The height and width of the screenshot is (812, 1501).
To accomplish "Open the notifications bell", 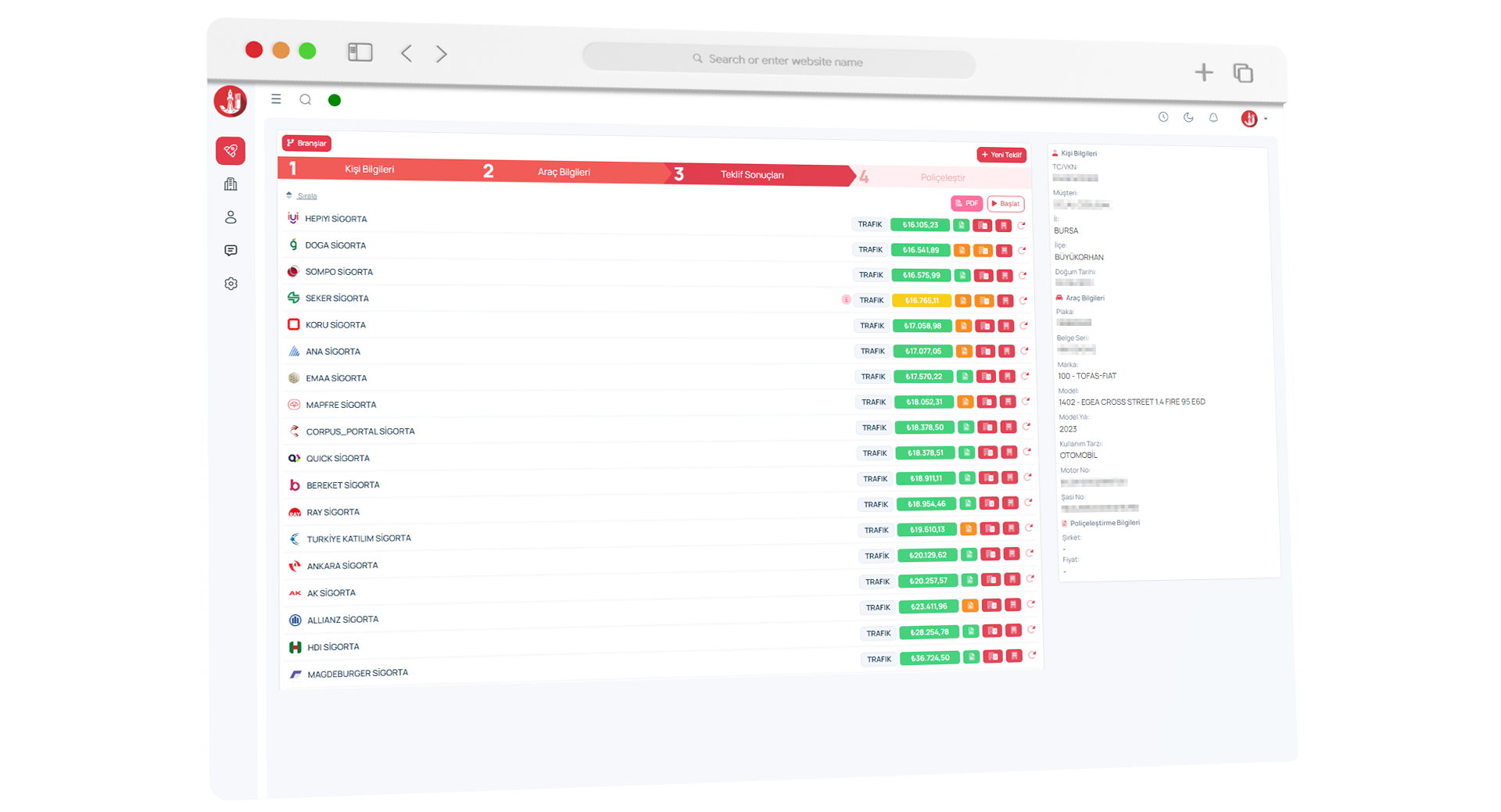I will click(x=1213, y=118).
